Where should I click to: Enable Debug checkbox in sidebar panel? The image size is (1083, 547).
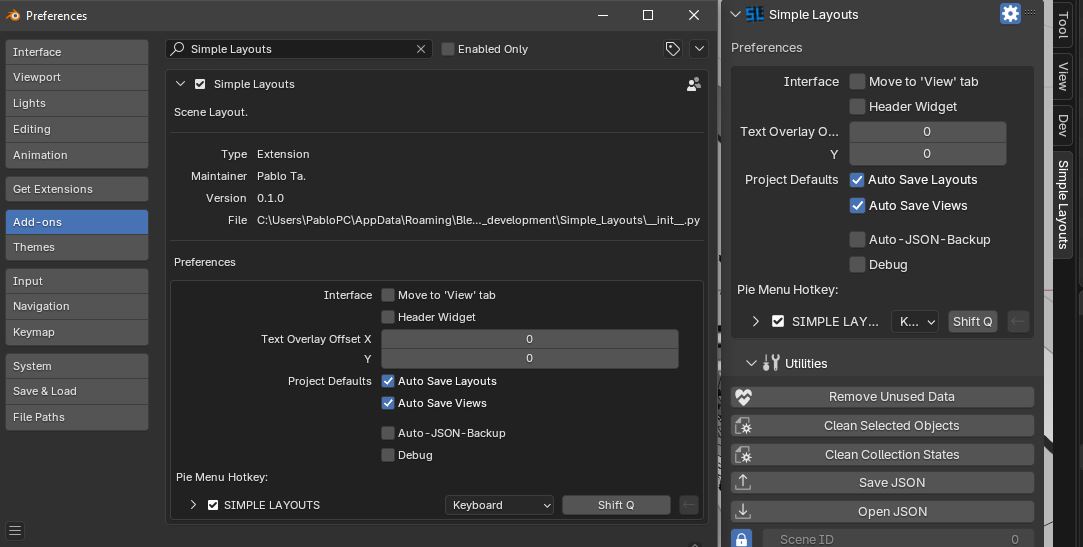click(x=857, y=265)
